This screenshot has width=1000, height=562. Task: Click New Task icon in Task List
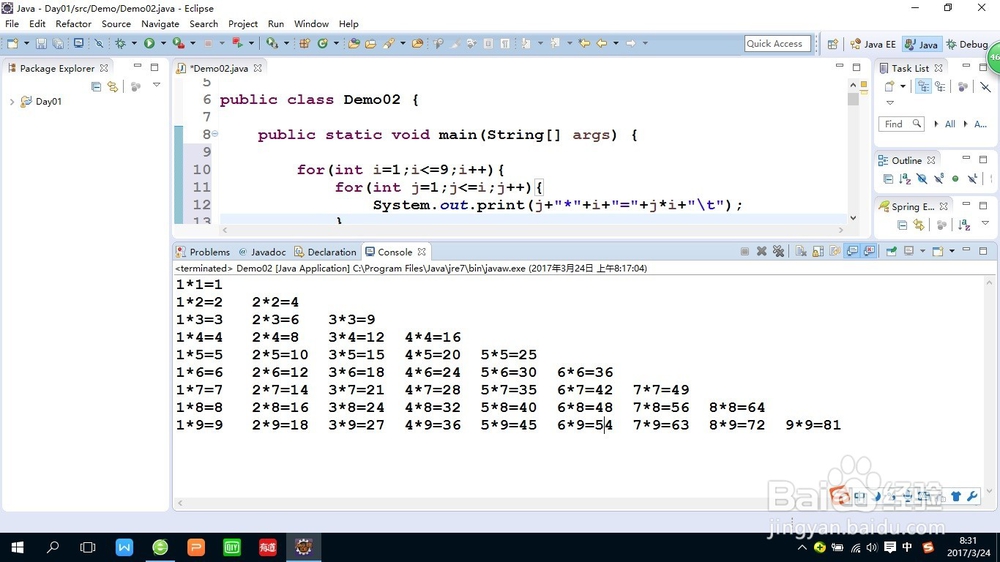click(x=889, y=86)
